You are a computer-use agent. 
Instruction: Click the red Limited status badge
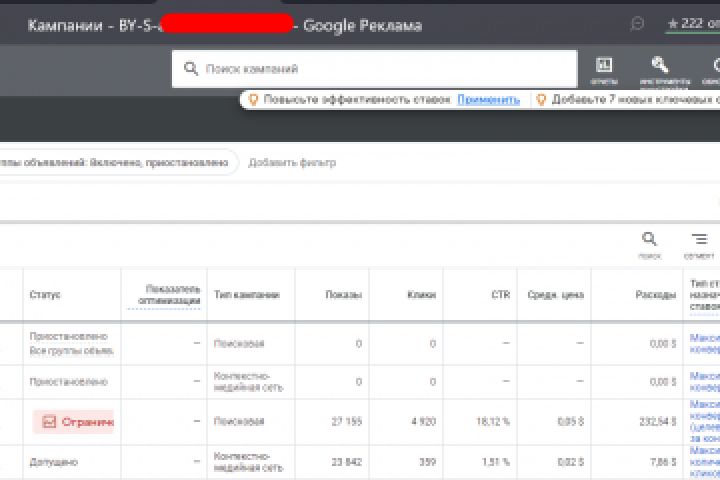[73, 422]
